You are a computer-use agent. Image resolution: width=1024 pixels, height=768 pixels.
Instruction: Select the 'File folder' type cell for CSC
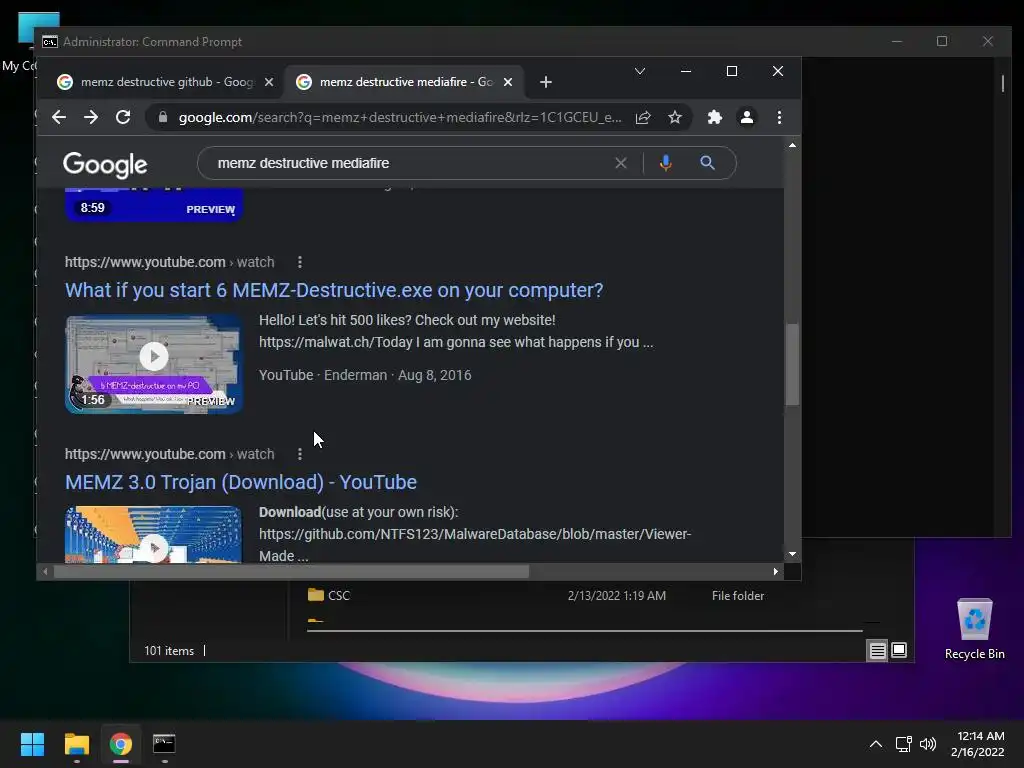(738, 596)
